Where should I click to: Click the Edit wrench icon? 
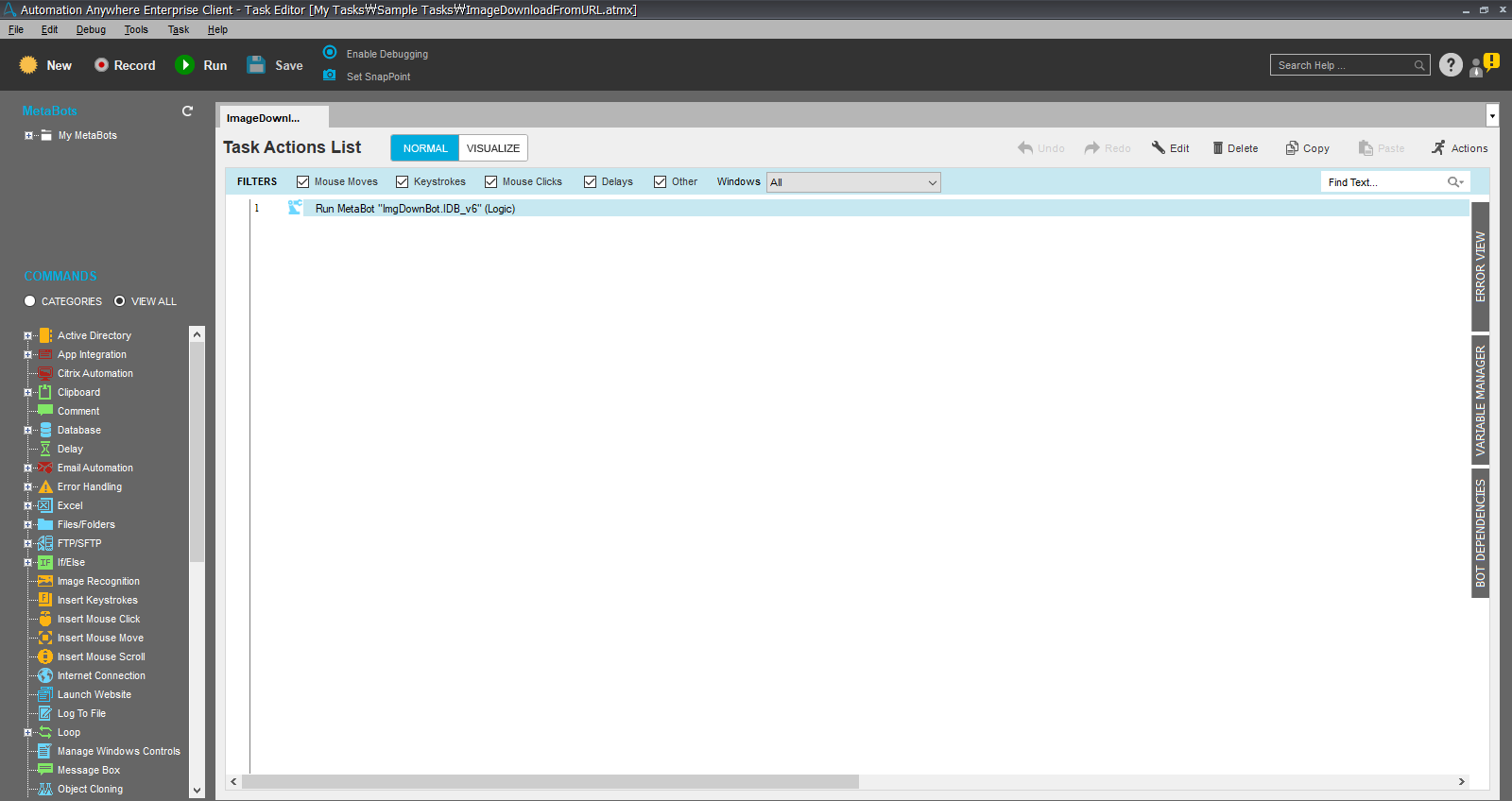(x=1158, y=148)
